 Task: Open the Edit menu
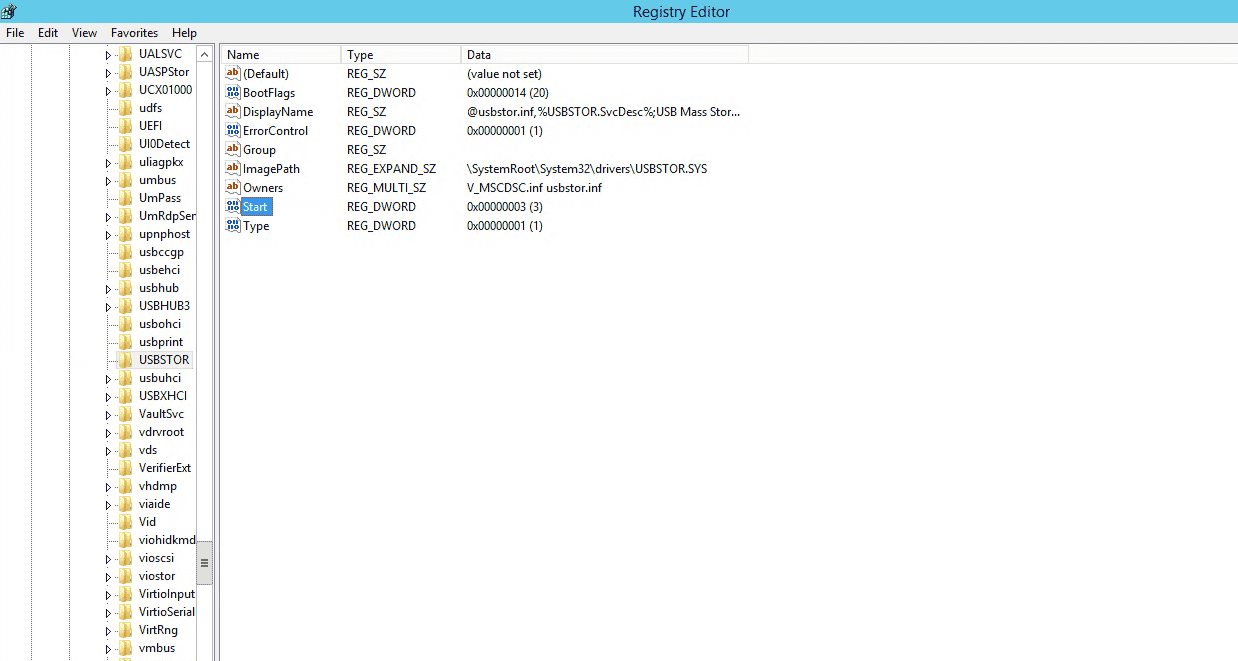point(48,33)
